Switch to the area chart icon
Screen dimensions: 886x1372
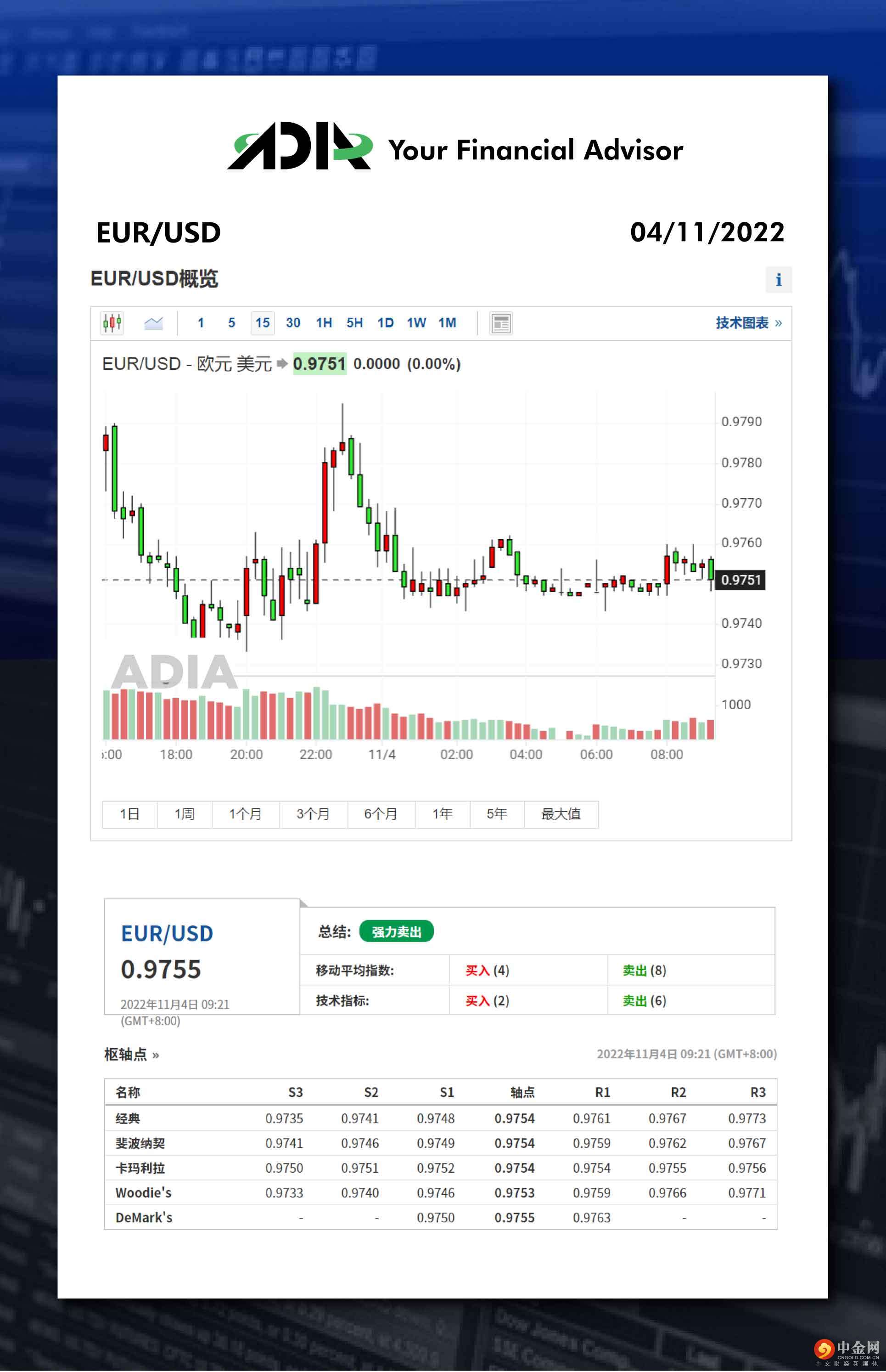coord(153,323)
